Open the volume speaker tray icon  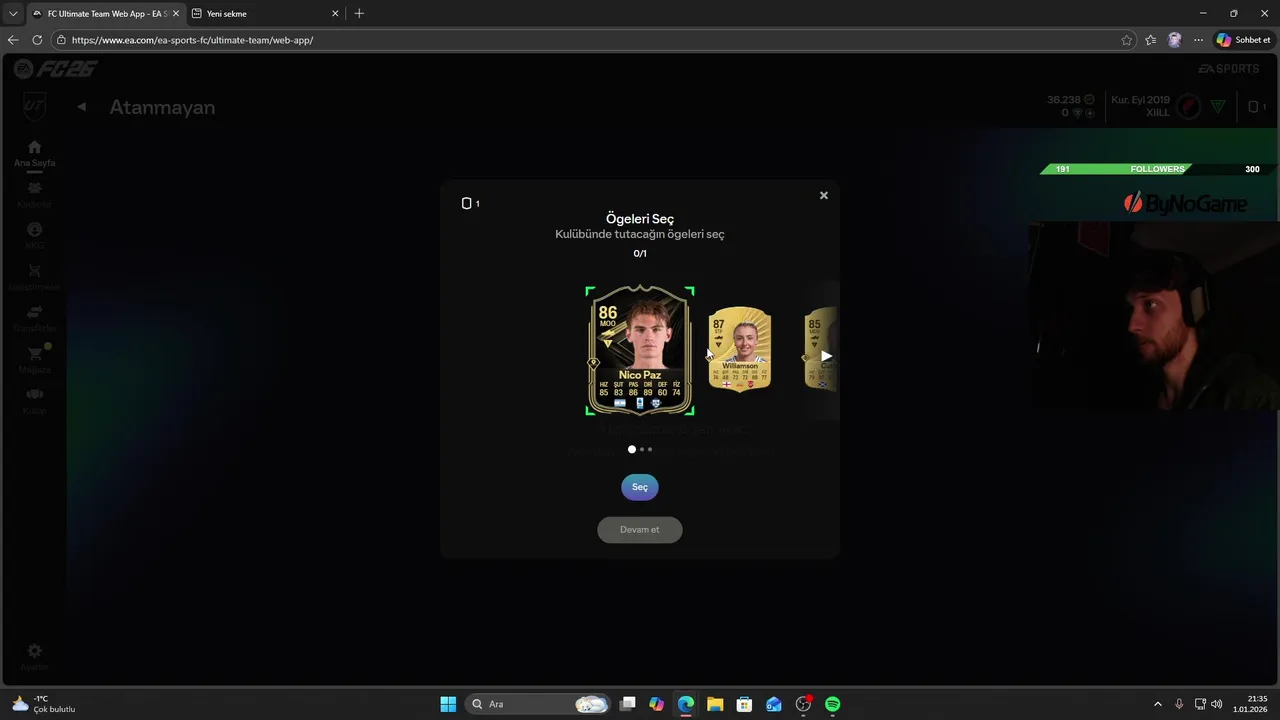[1217, 704]
